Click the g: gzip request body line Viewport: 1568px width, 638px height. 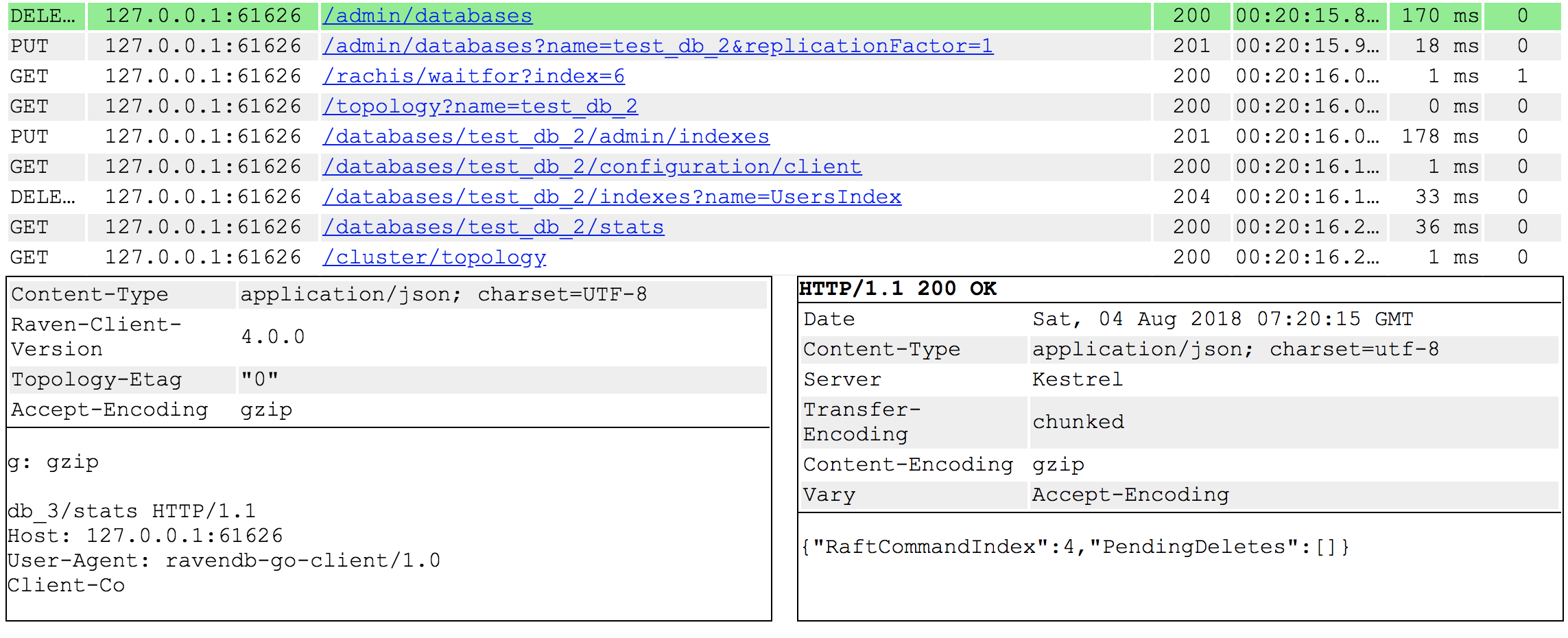tap(54, 462)
